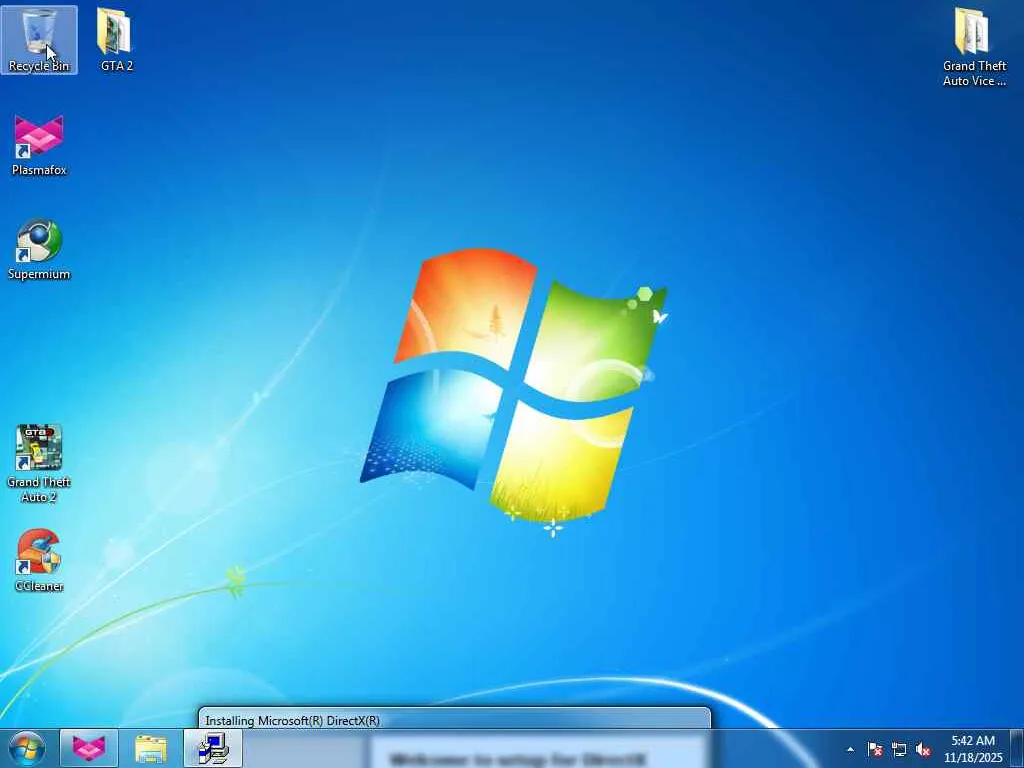Viewport: 1024px width, 768px height.
Task: Click the Plasmafox taskbar button
Action: tap(89, 749)
